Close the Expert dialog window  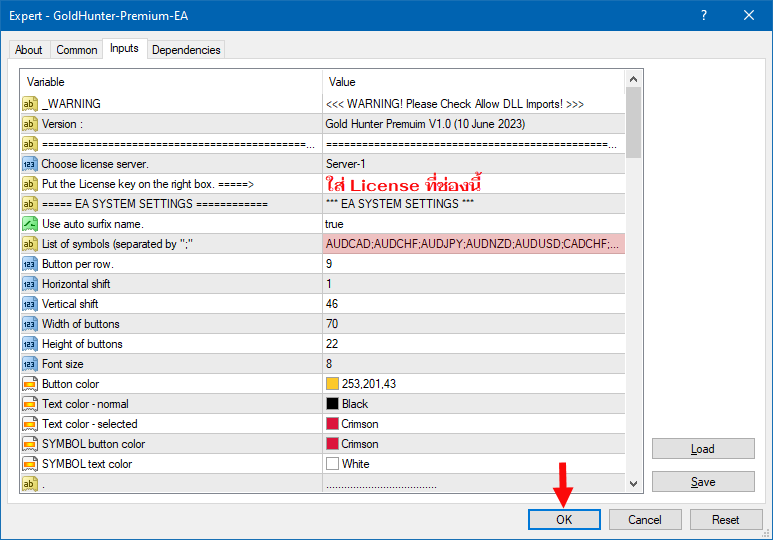coord(749,15)
